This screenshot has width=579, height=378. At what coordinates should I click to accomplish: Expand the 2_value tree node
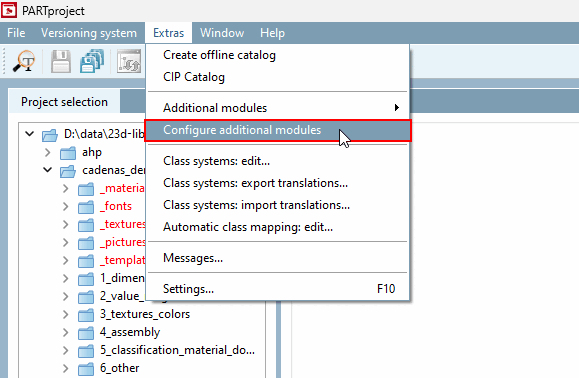pyautogui.click(x=66, y=296)
